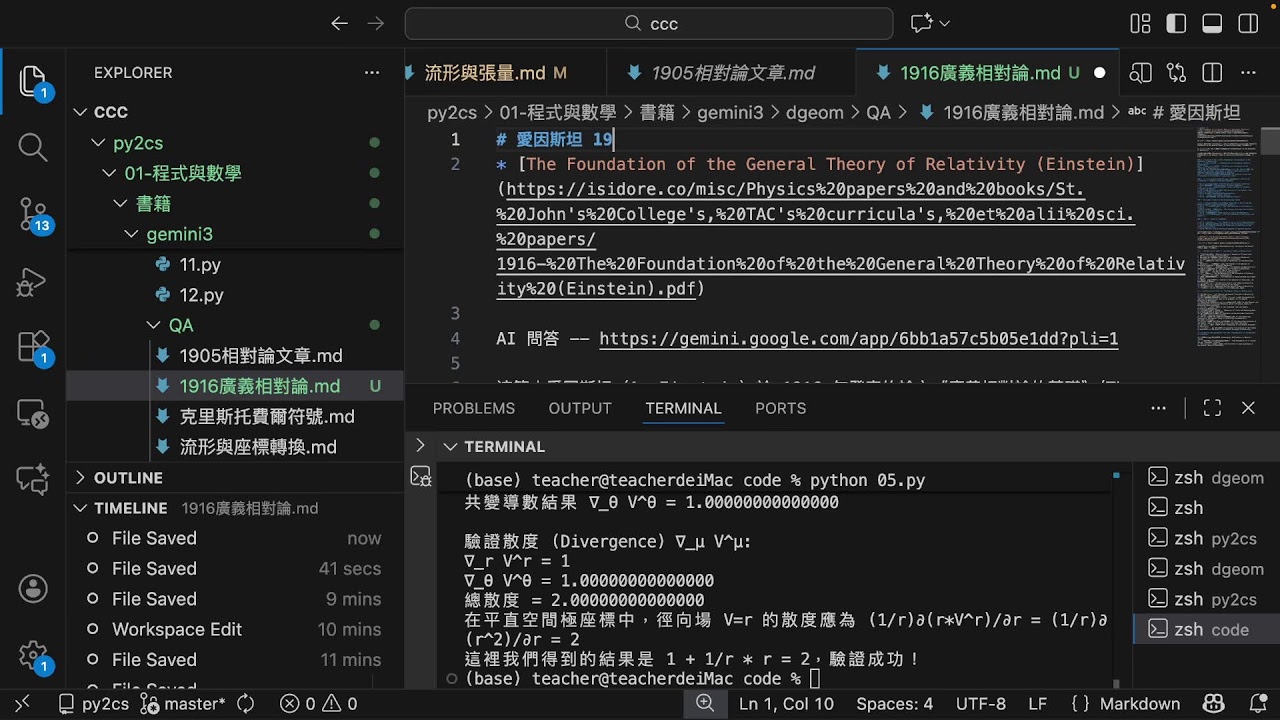
Task: Go back with the navigation arrow
Action: pyautogui.click(x=340, y=23)
